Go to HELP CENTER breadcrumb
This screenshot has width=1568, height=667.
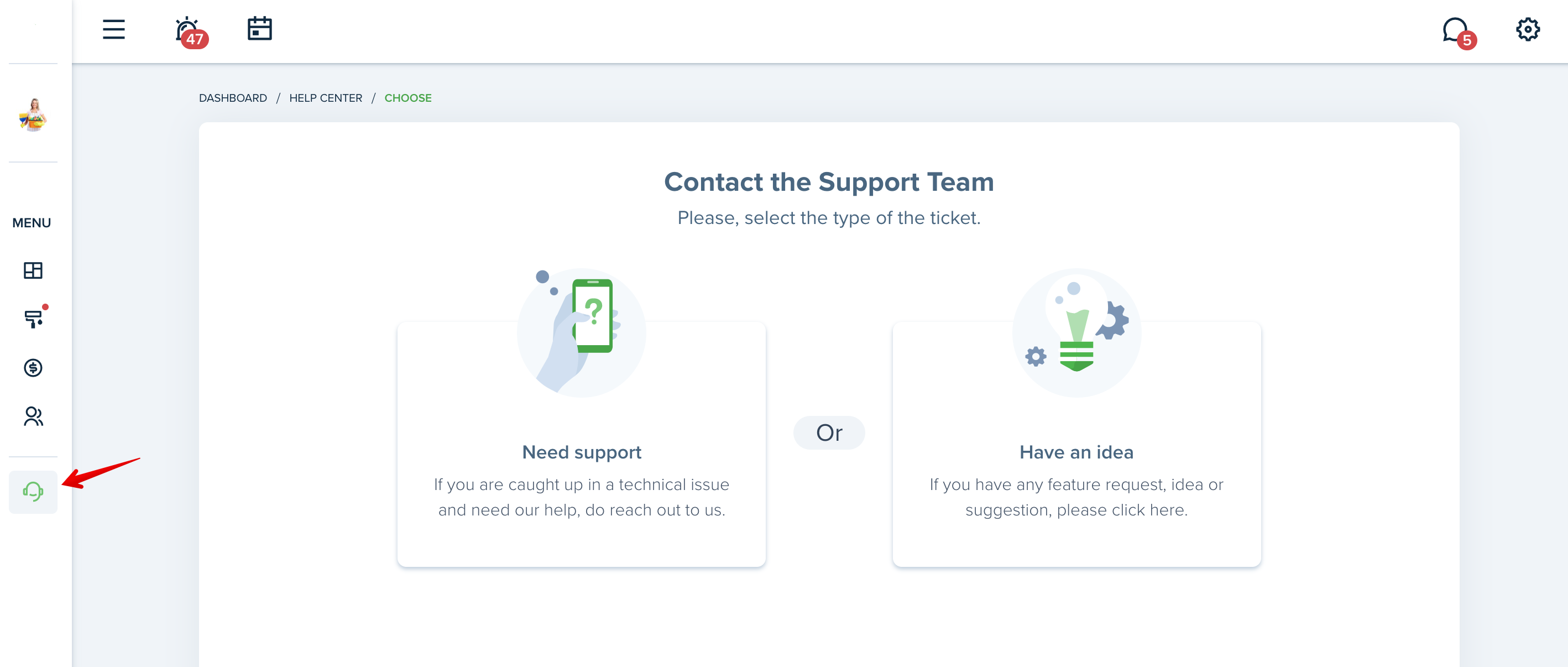[326, 98]
